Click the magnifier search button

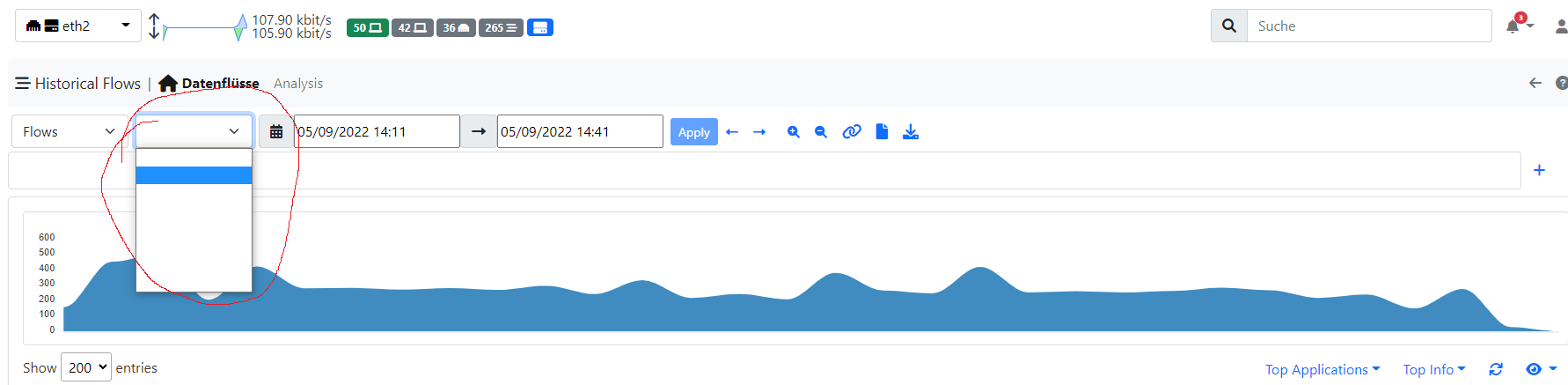click(1229, 26)
